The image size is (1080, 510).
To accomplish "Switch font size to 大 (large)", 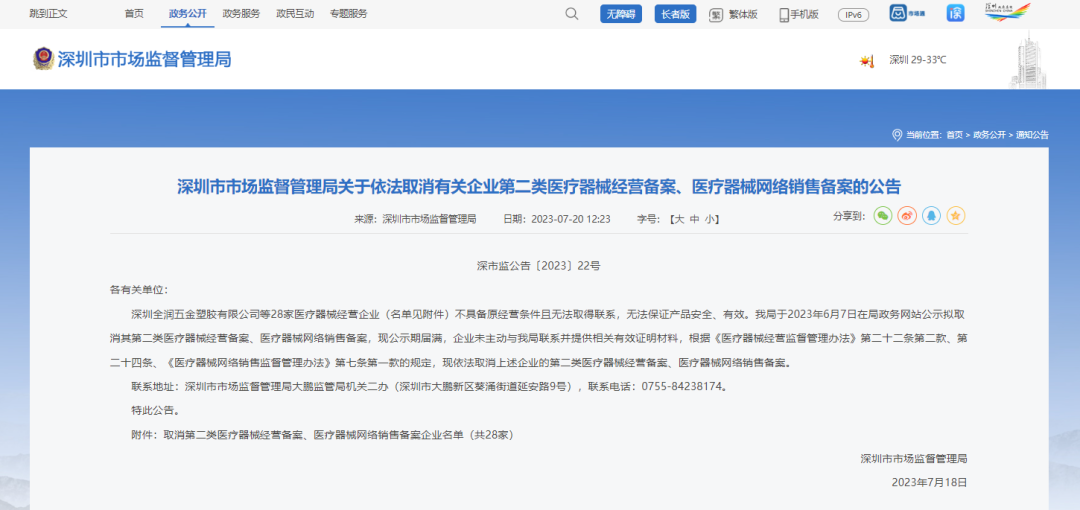I will (x=679, y=219).
